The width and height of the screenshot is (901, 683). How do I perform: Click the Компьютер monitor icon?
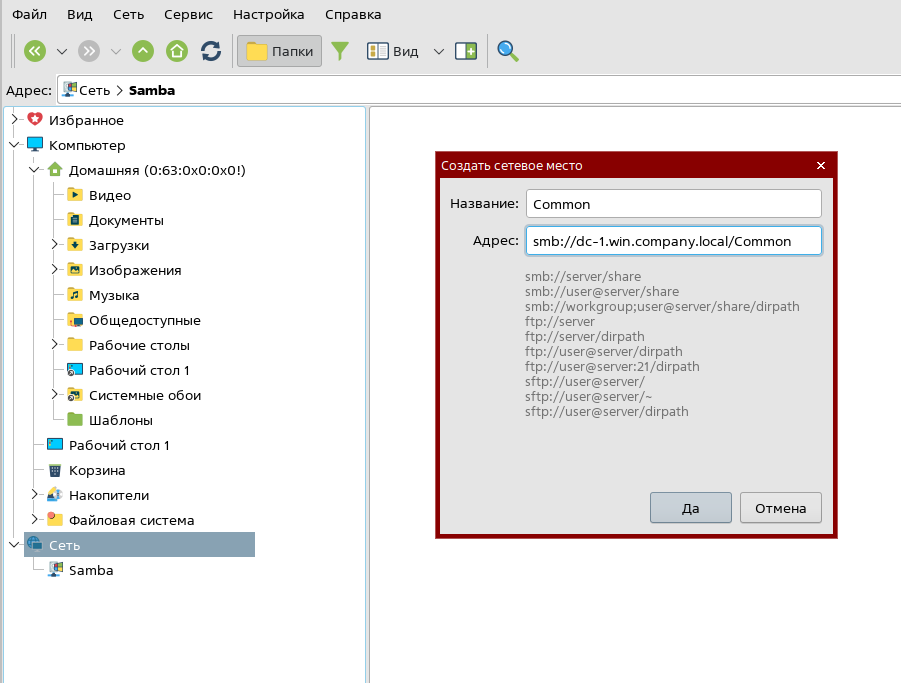[35, 145]
